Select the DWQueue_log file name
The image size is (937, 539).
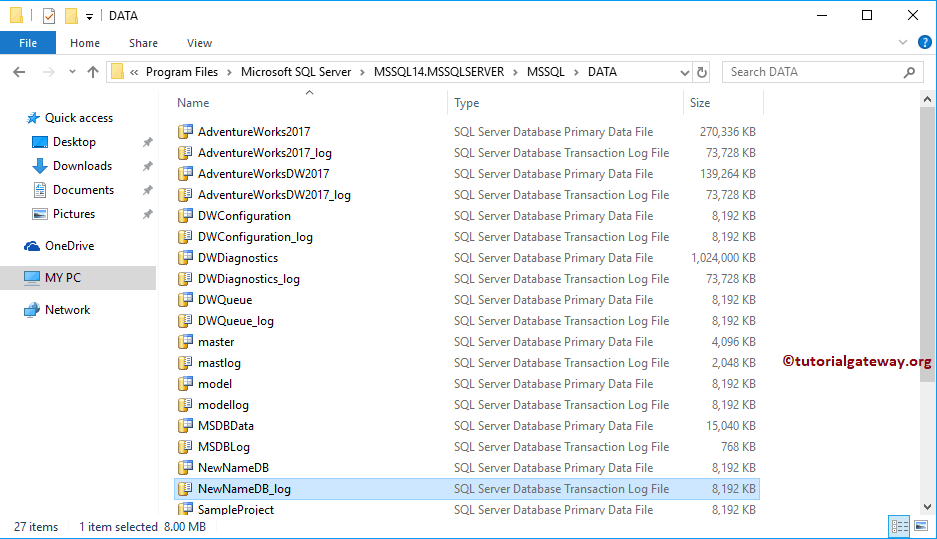(235, 321)
